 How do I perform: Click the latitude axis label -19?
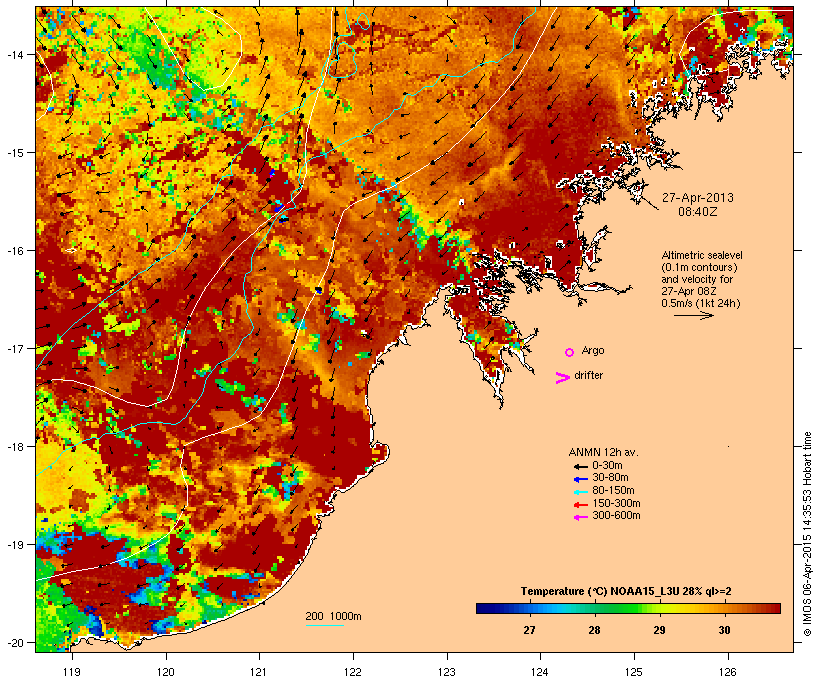tap(14, 545)
